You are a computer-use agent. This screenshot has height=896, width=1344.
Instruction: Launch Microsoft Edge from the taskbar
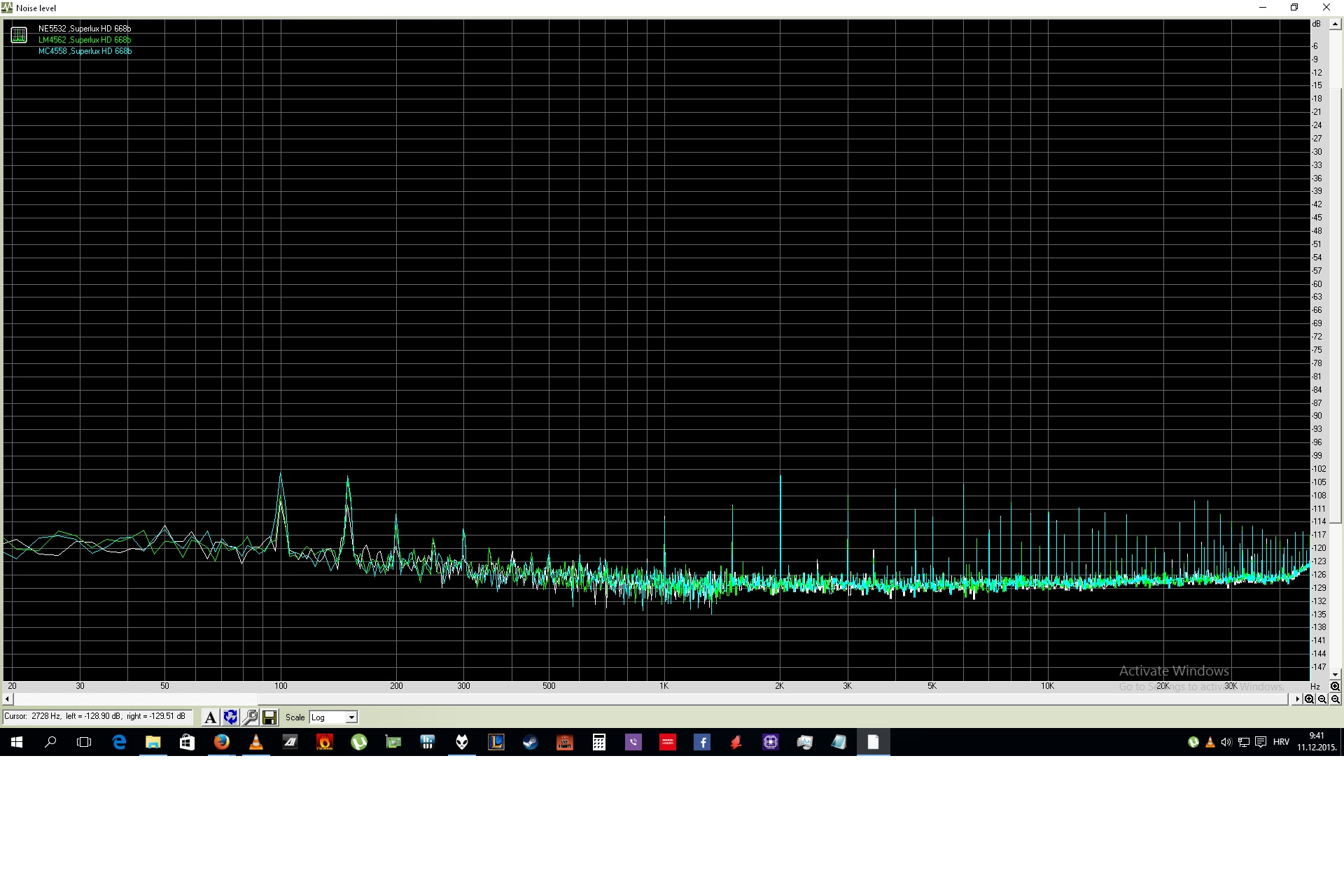click(x=119, y=742)
